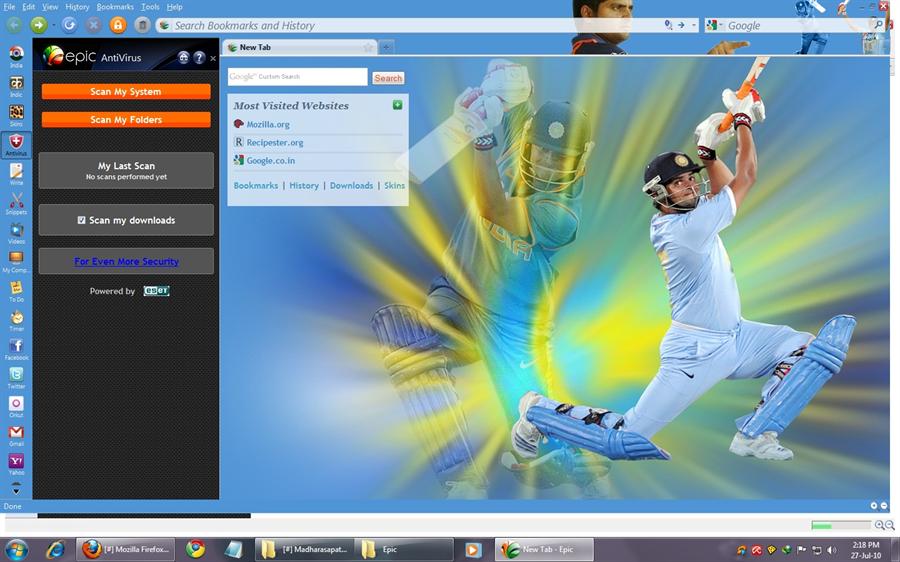
Task: Select the Antivirus sidebar icon
Action: (16, 144)
